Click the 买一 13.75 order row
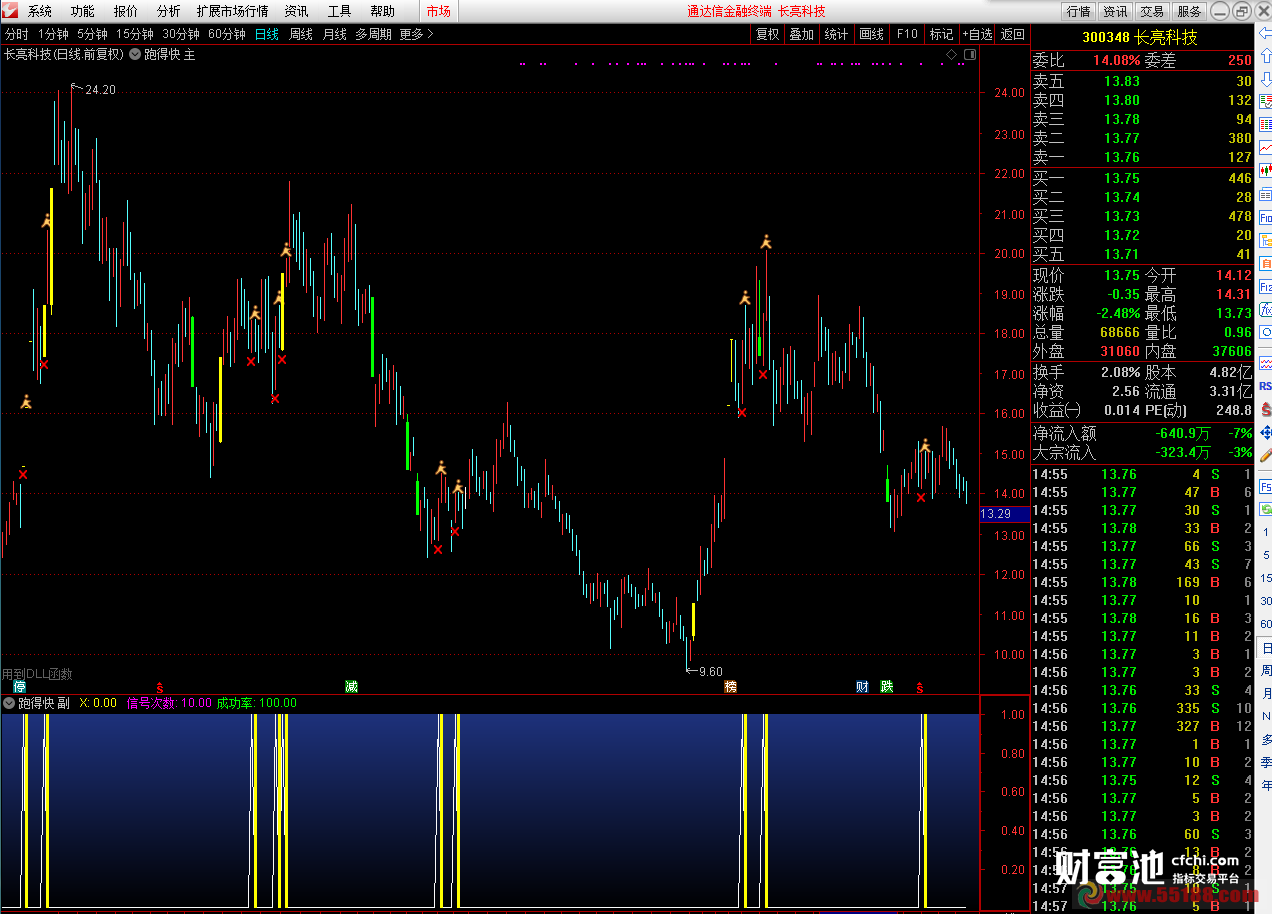Viewport: 1272px width, 914px height. pos(1142,178)
